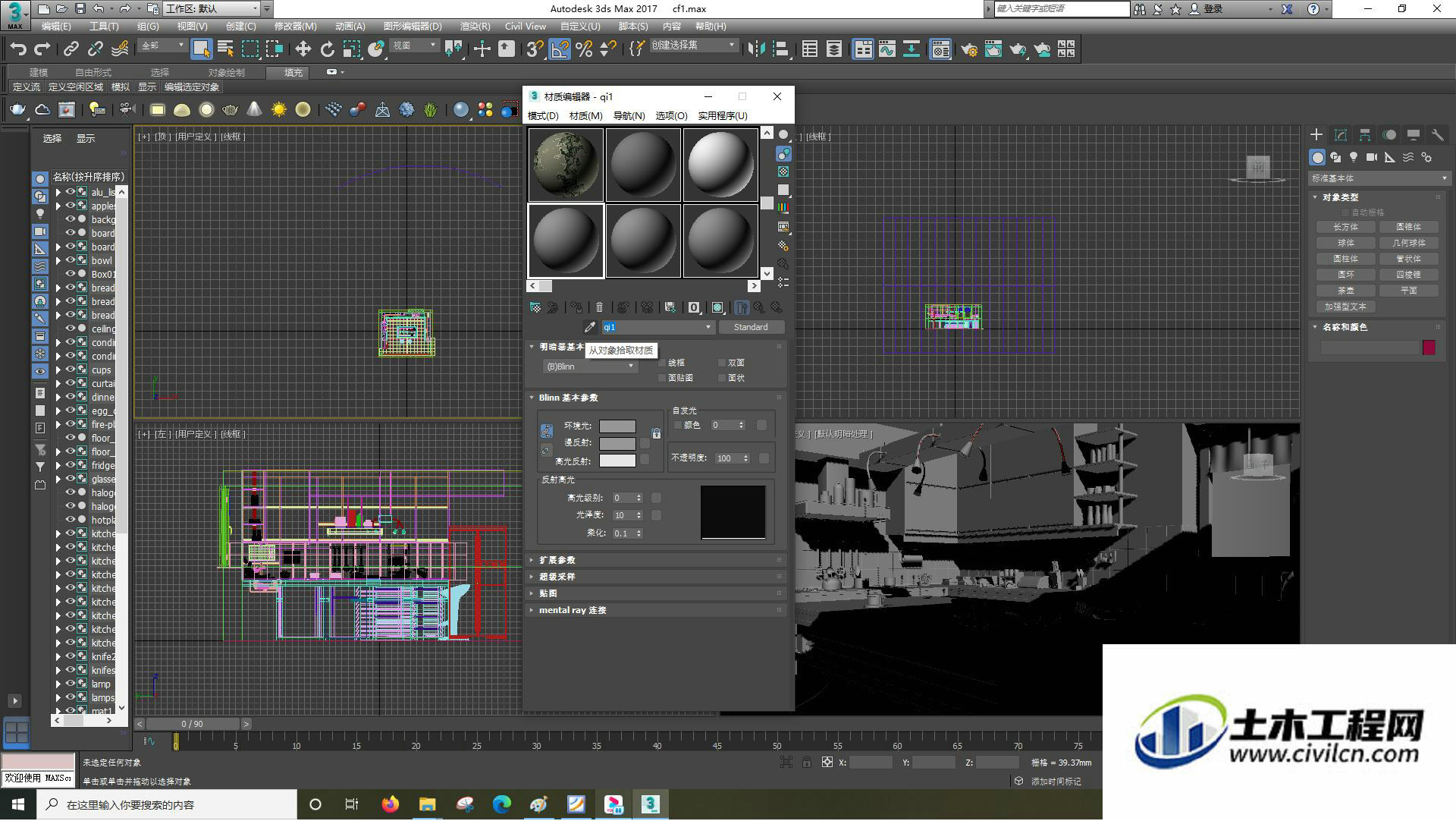Expand the fridge tree item arrow
The image size is (1456, 821).
[58, 465]
